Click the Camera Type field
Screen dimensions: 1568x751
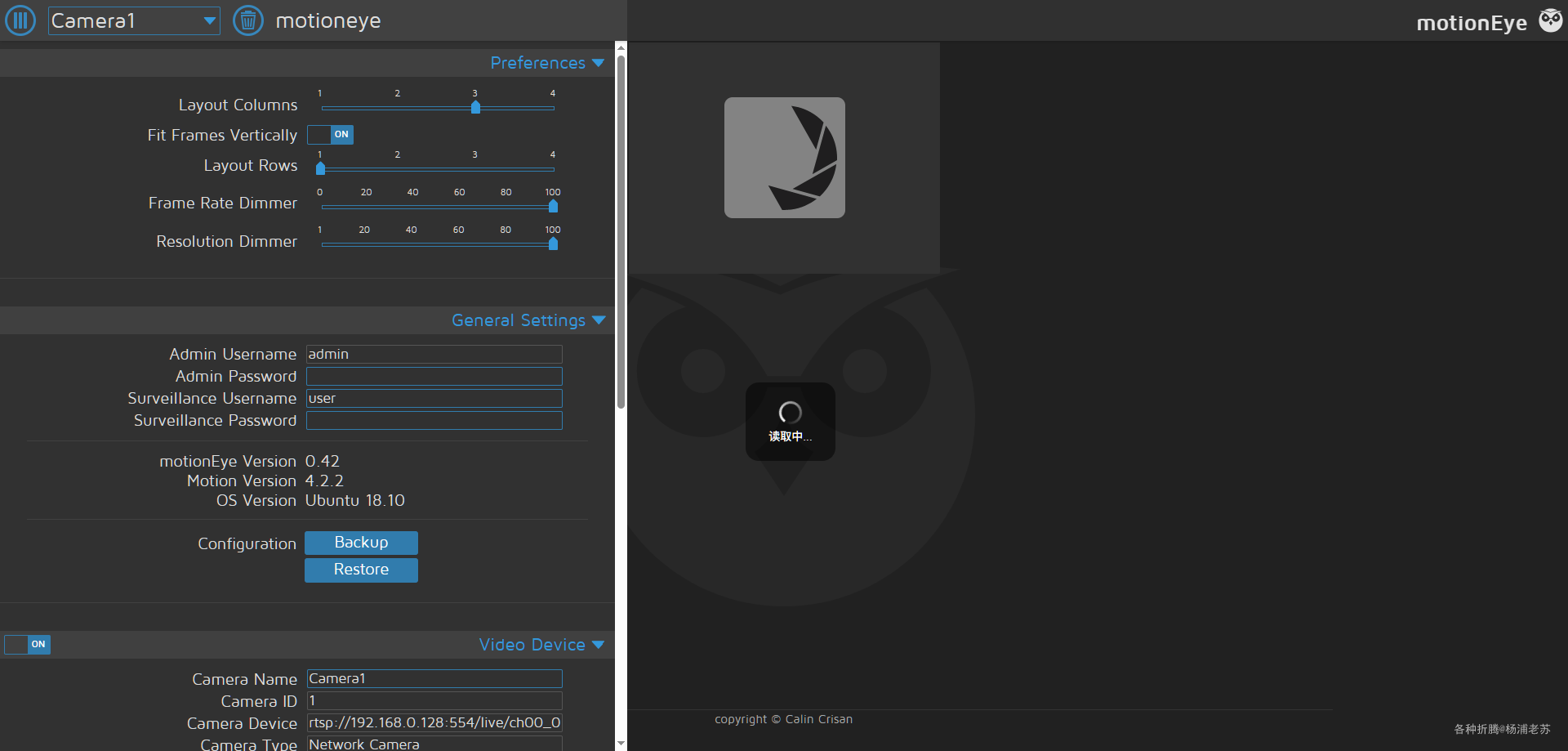[x=434, y=744]
